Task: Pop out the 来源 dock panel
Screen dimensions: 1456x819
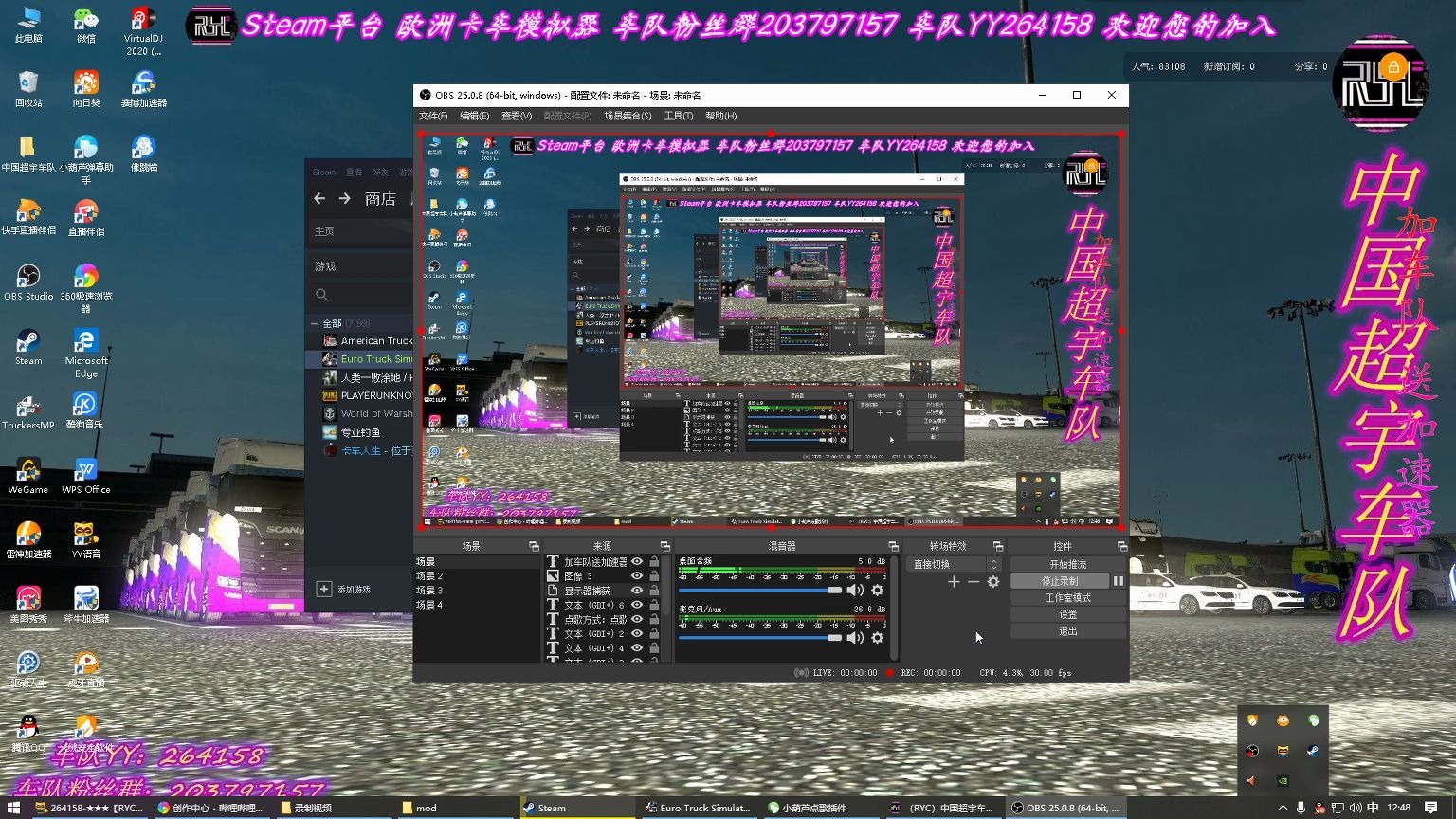Action: point(664,546)
